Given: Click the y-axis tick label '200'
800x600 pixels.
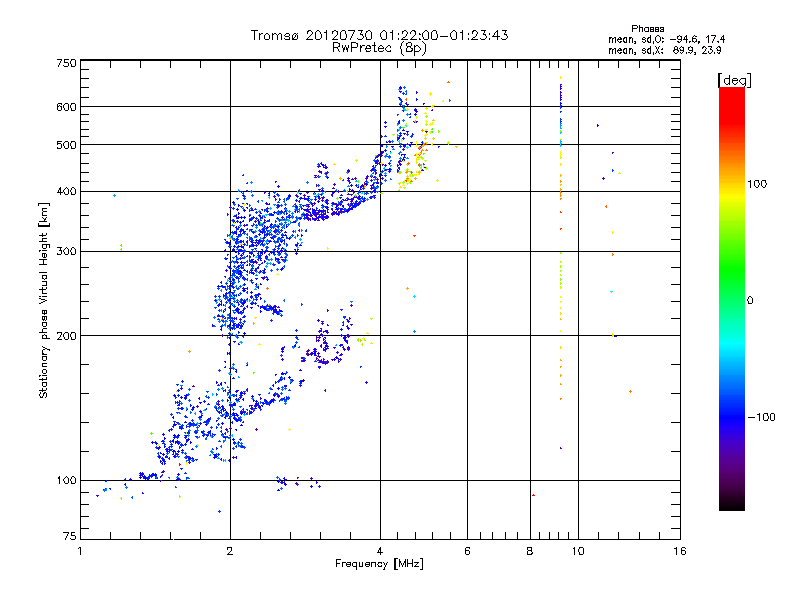Looking at the screenshot, I should (x=66, y=336).
